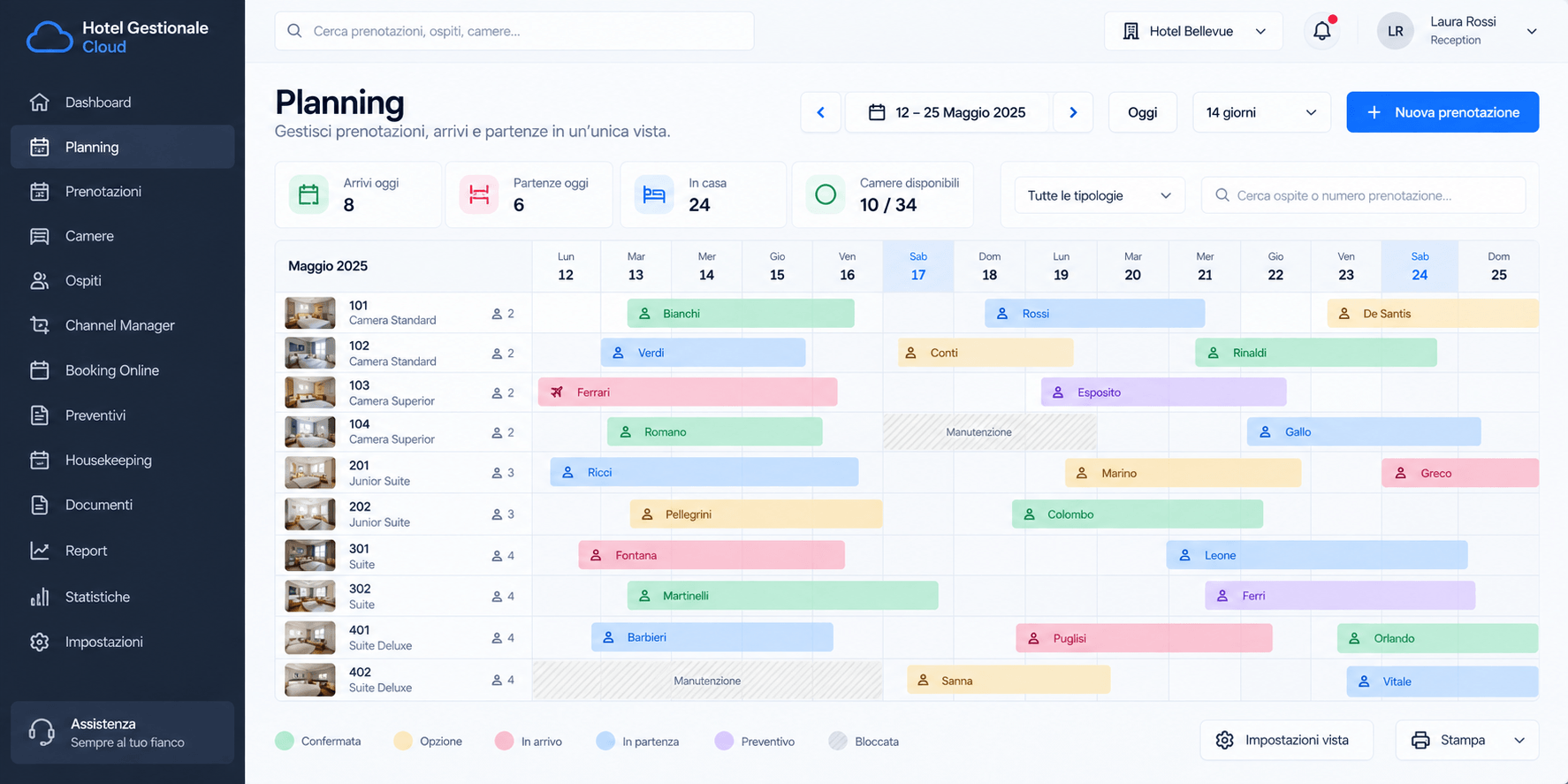The height and width of the screenshot is (784, 1568).
Task: Click the Statistiche bar chart icon
Action: coord(40,597)
